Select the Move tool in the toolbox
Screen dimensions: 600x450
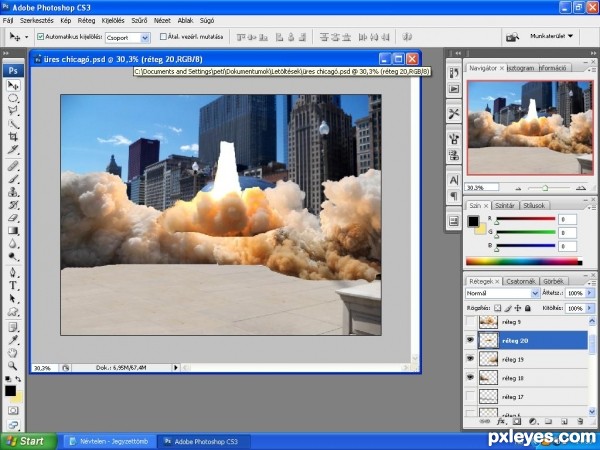(x=13, y=85)
